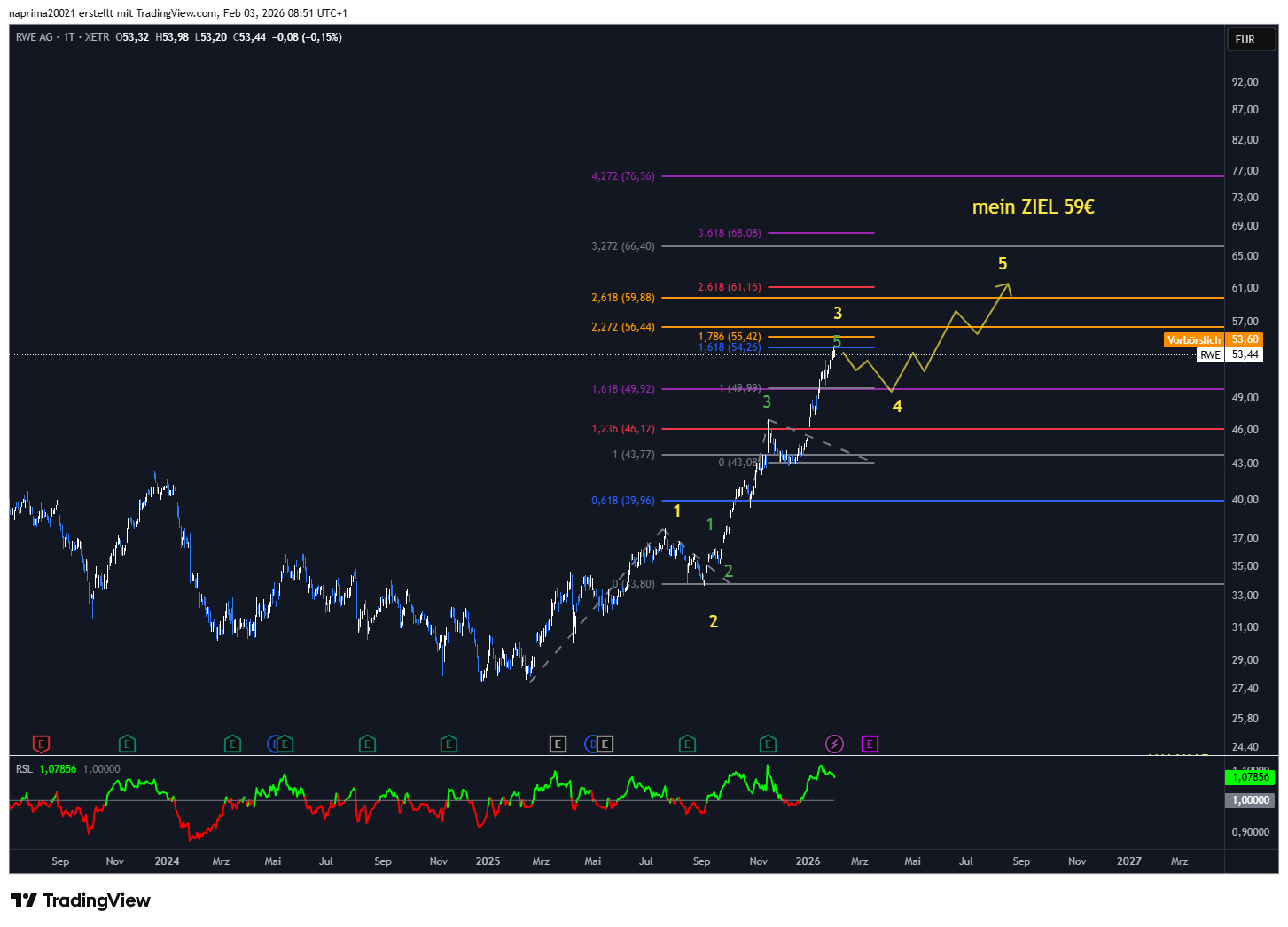
Task: Click the RWE AG symbol legend title
Action: pos(35,37)
